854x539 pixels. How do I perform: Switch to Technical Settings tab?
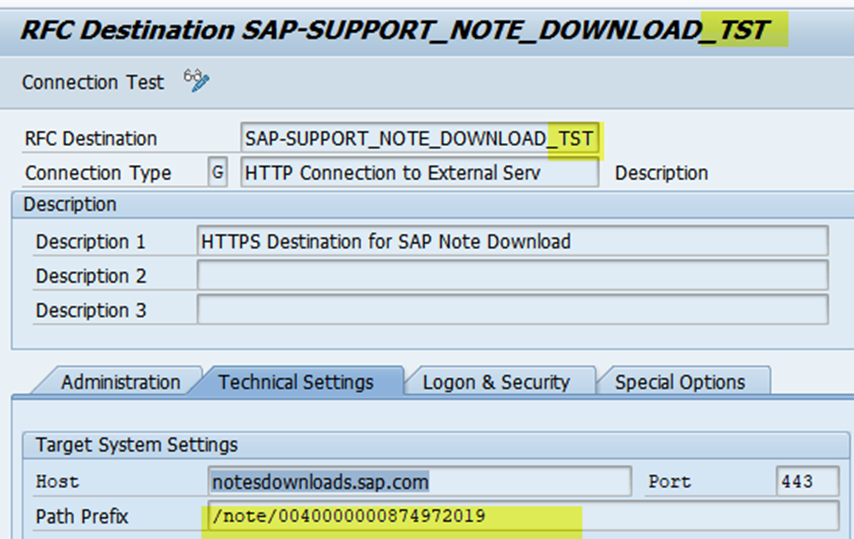[296, 382]
